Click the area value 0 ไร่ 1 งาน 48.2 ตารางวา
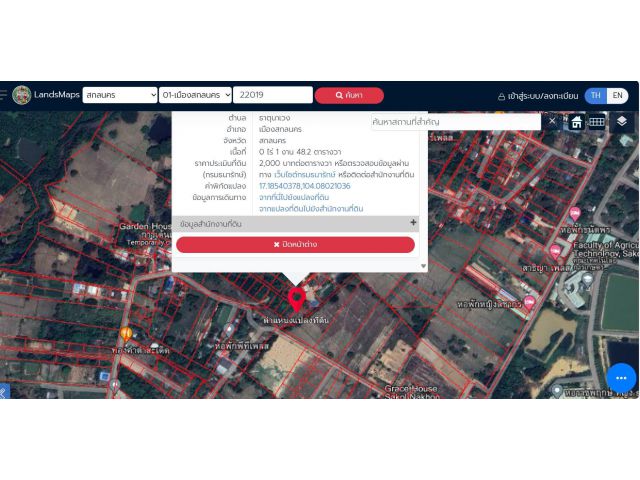The width and height of the screenshot is (640, 480). click(300, 152)
